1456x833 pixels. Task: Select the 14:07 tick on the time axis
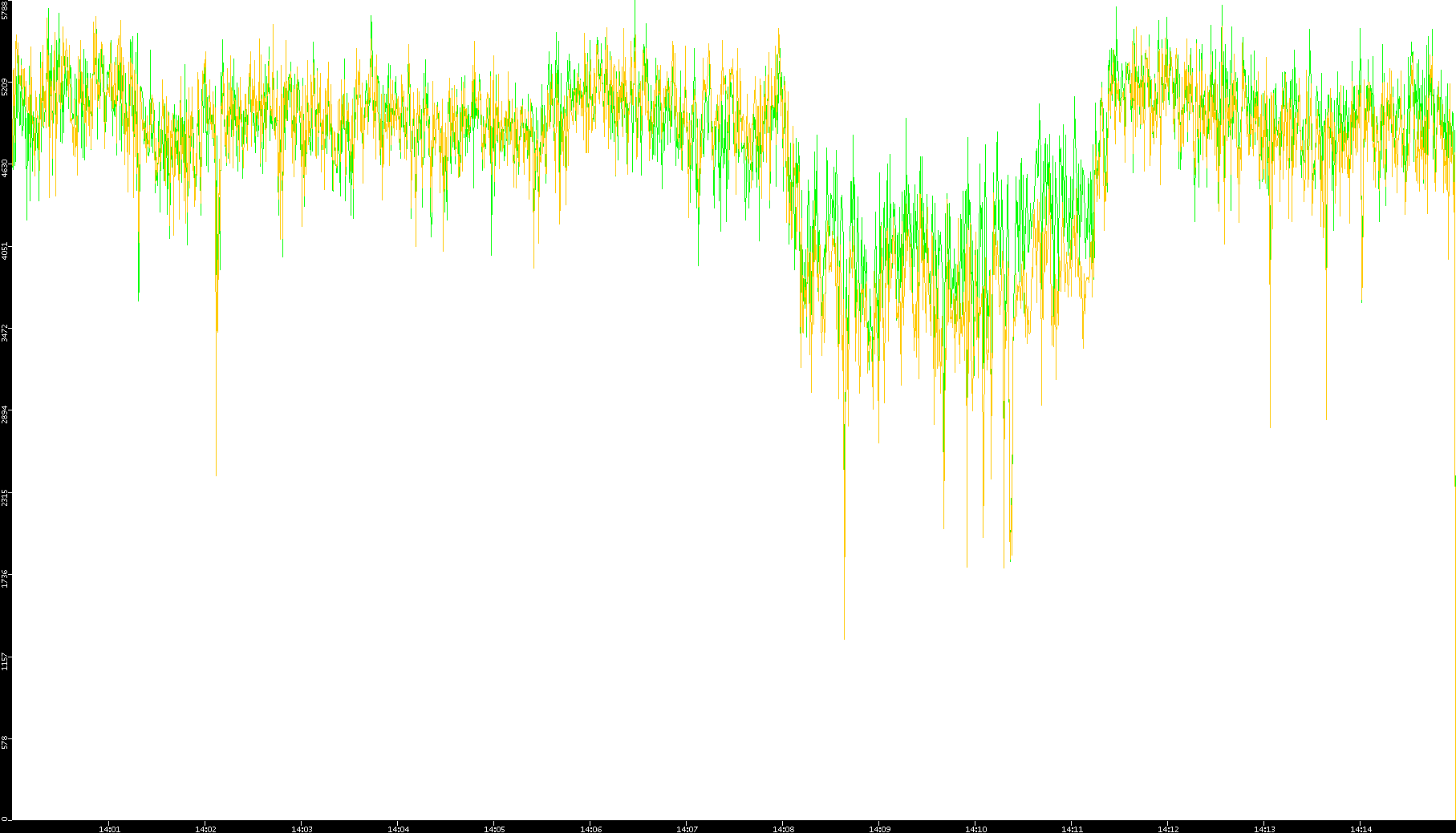687,829
